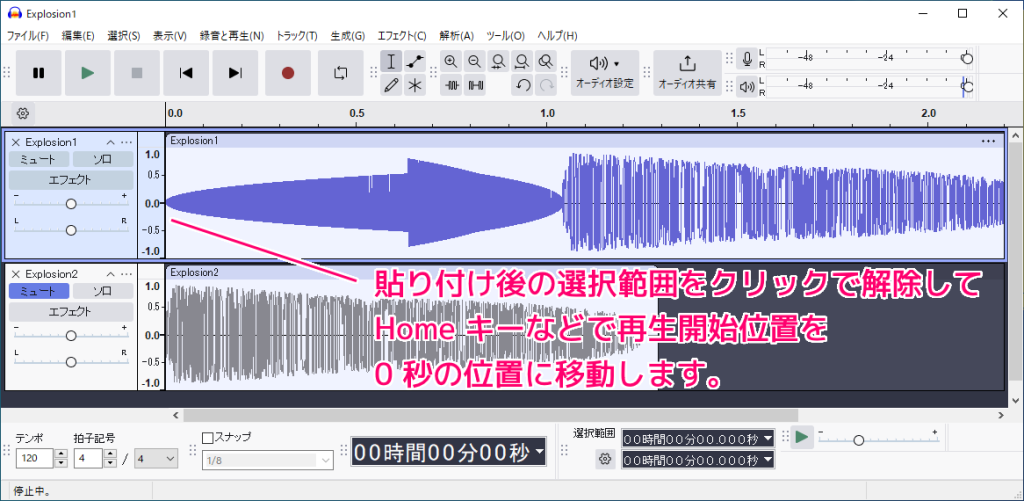Screen dimensions: 1024x501
Task: Click Fit Project to Width icon
Action: 521,62
